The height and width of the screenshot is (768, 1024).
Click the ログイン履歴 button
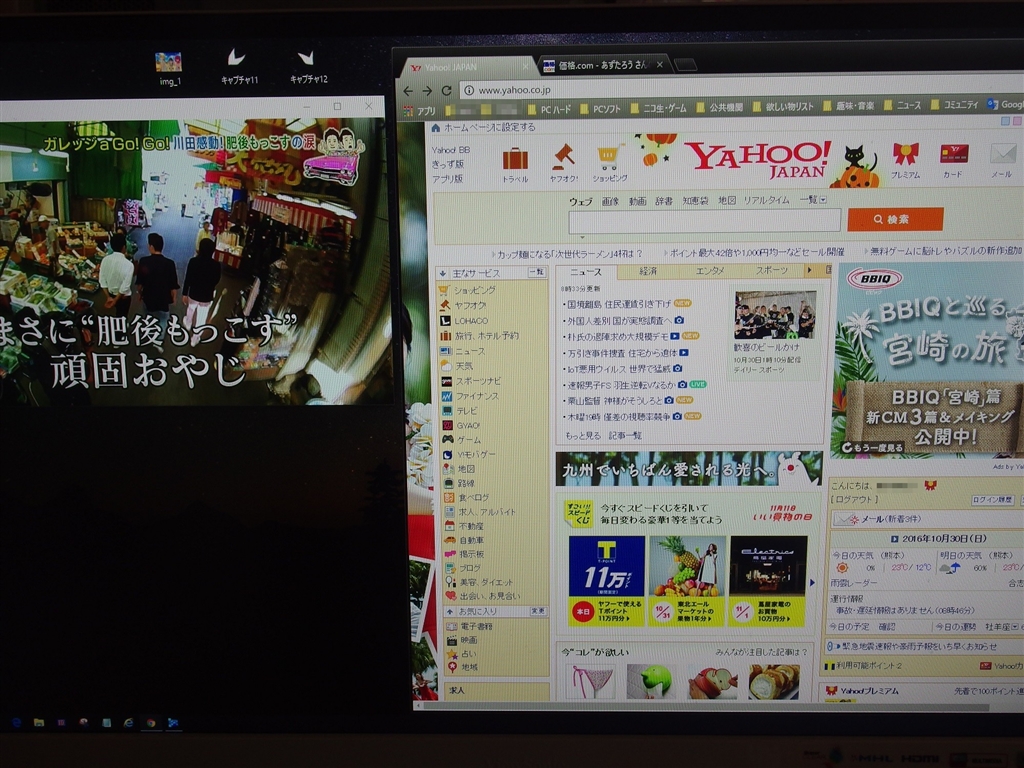coord(992,500)
